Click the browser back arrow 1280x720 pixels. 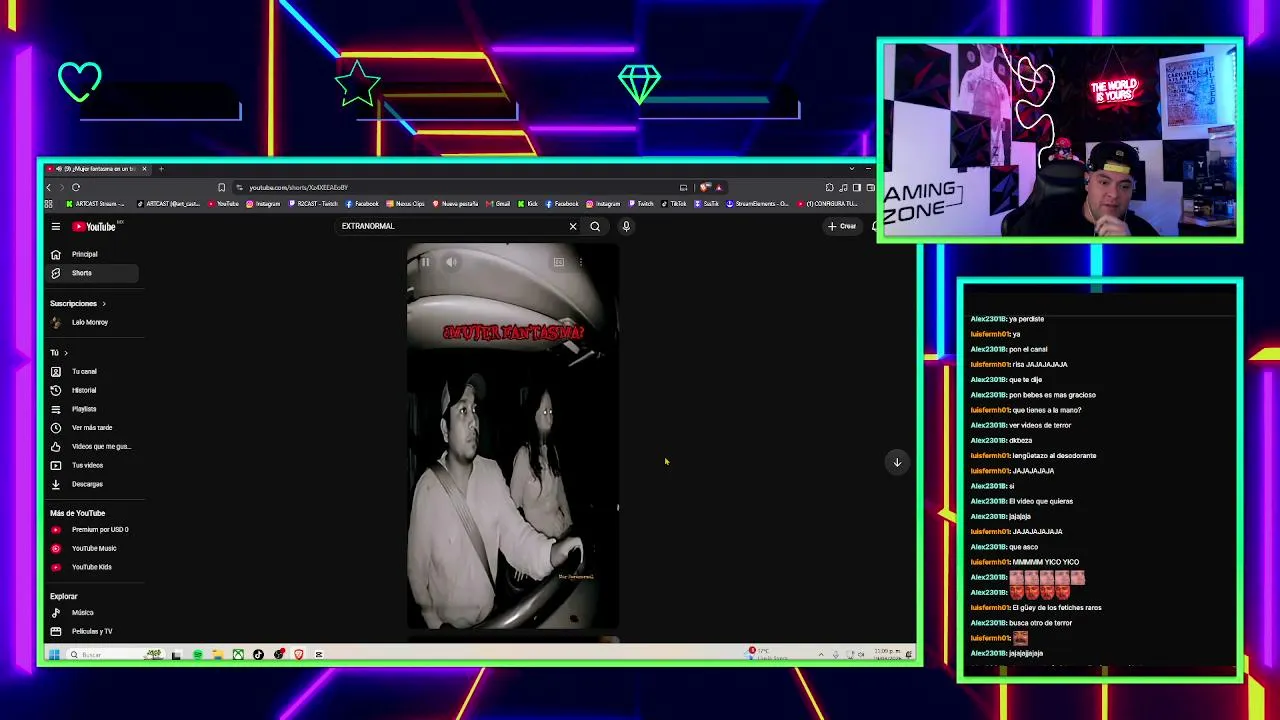[x=48, y=187]
